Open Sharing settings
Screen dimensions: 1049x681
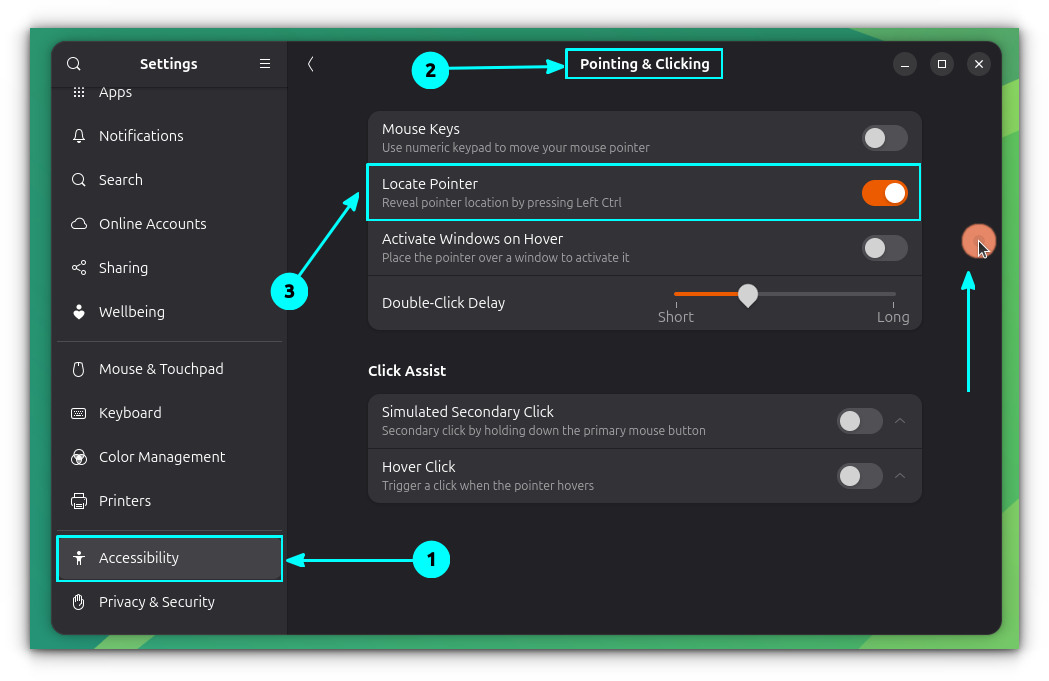click(123, 268)
